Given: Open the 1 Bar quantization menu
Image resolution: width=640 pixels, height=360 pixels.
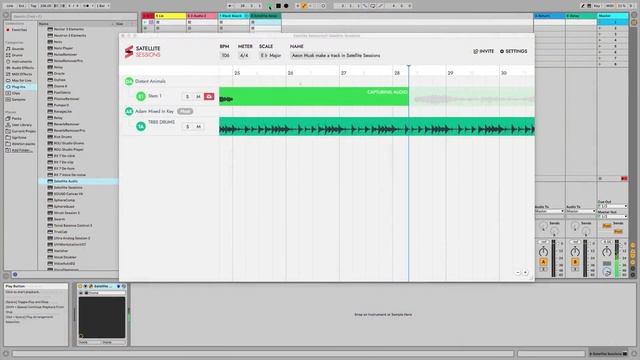Looking at the screenshot, I should pyautogui.click(x=102, y=6).
